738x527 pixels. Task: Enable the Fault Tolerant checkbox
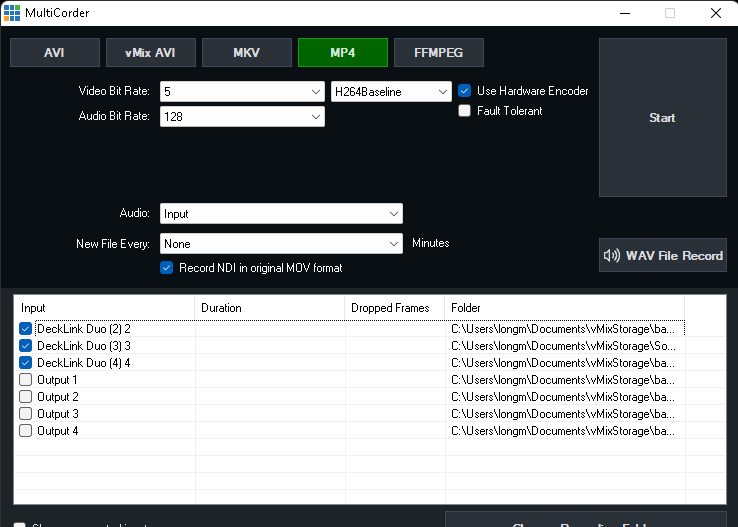[465, 111]
